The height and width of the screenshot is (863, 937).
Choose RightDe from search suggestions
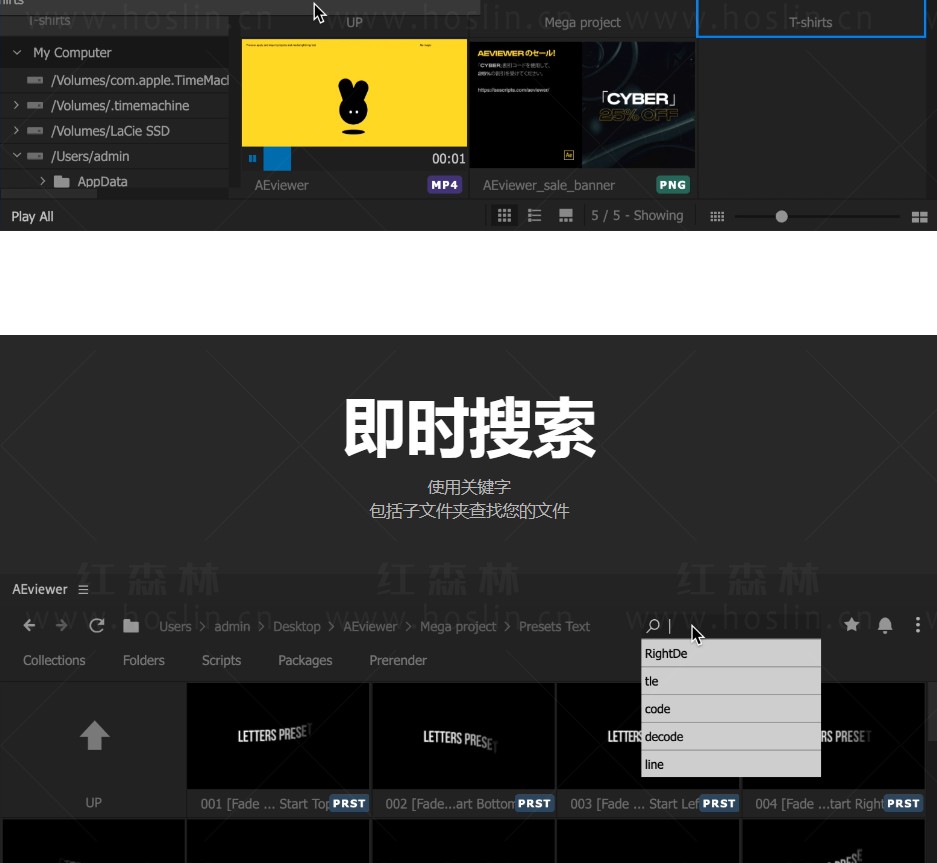point(731,653)
